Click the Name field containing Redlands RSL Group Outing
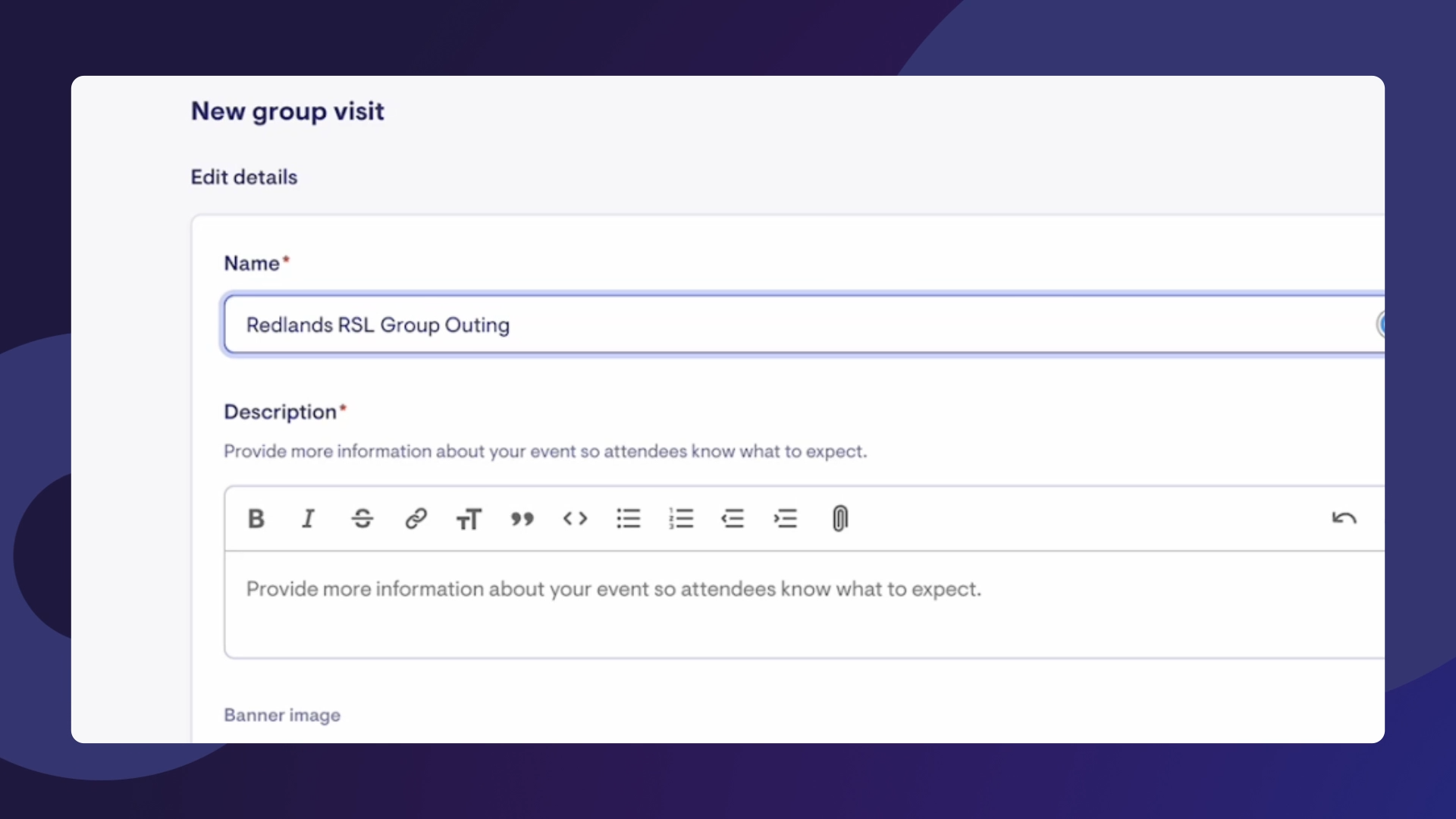 click(758, 325)
